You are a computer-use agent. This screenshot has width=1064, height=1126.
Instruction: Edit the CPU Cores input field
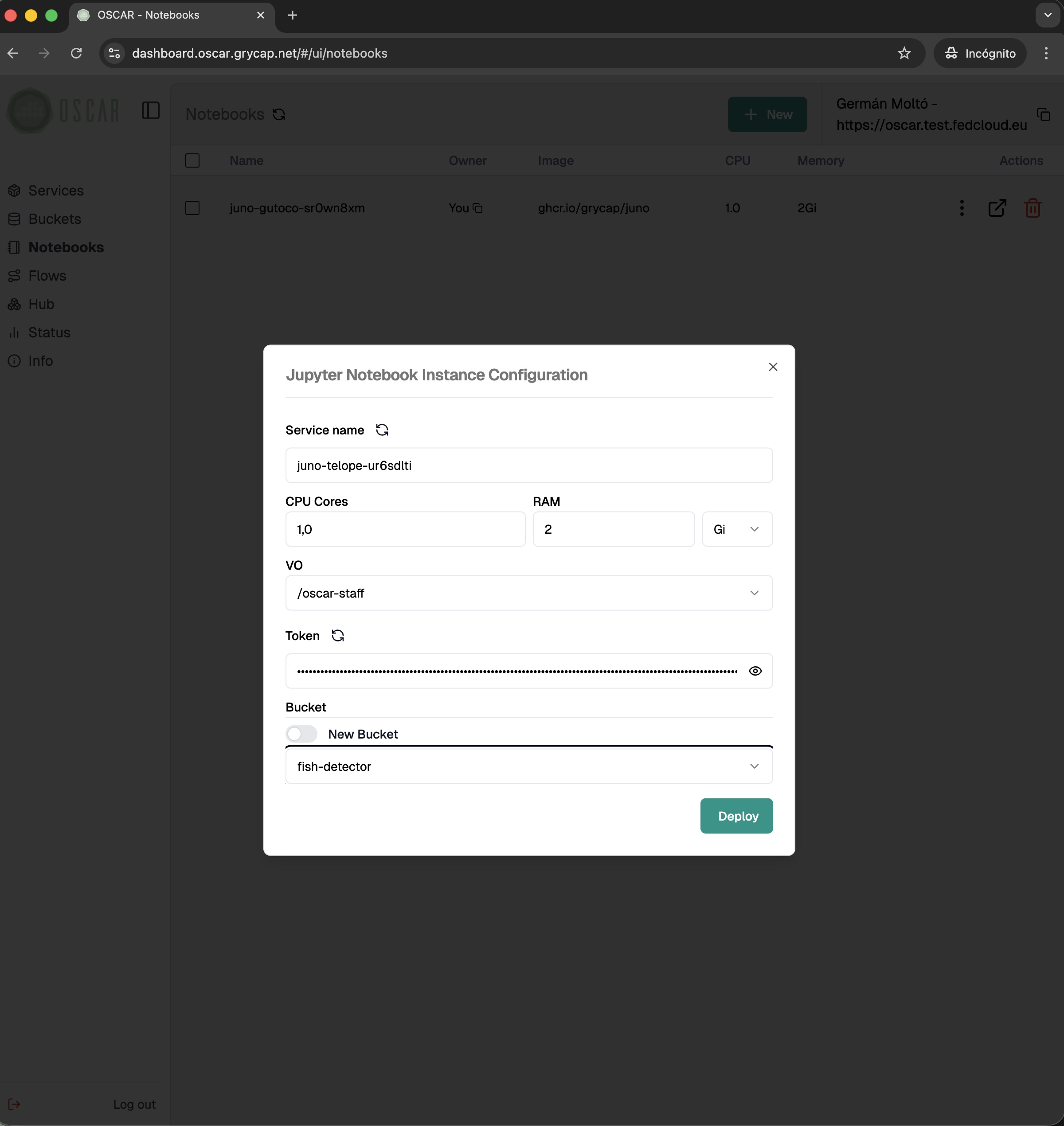[404, 529]
